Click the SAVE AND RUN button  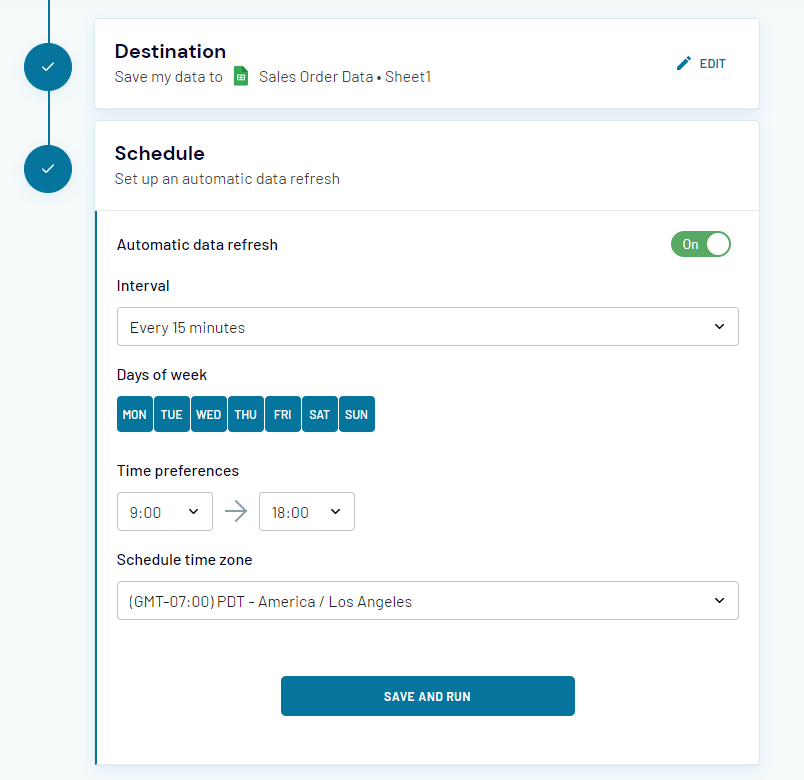(x=428, y=696)
